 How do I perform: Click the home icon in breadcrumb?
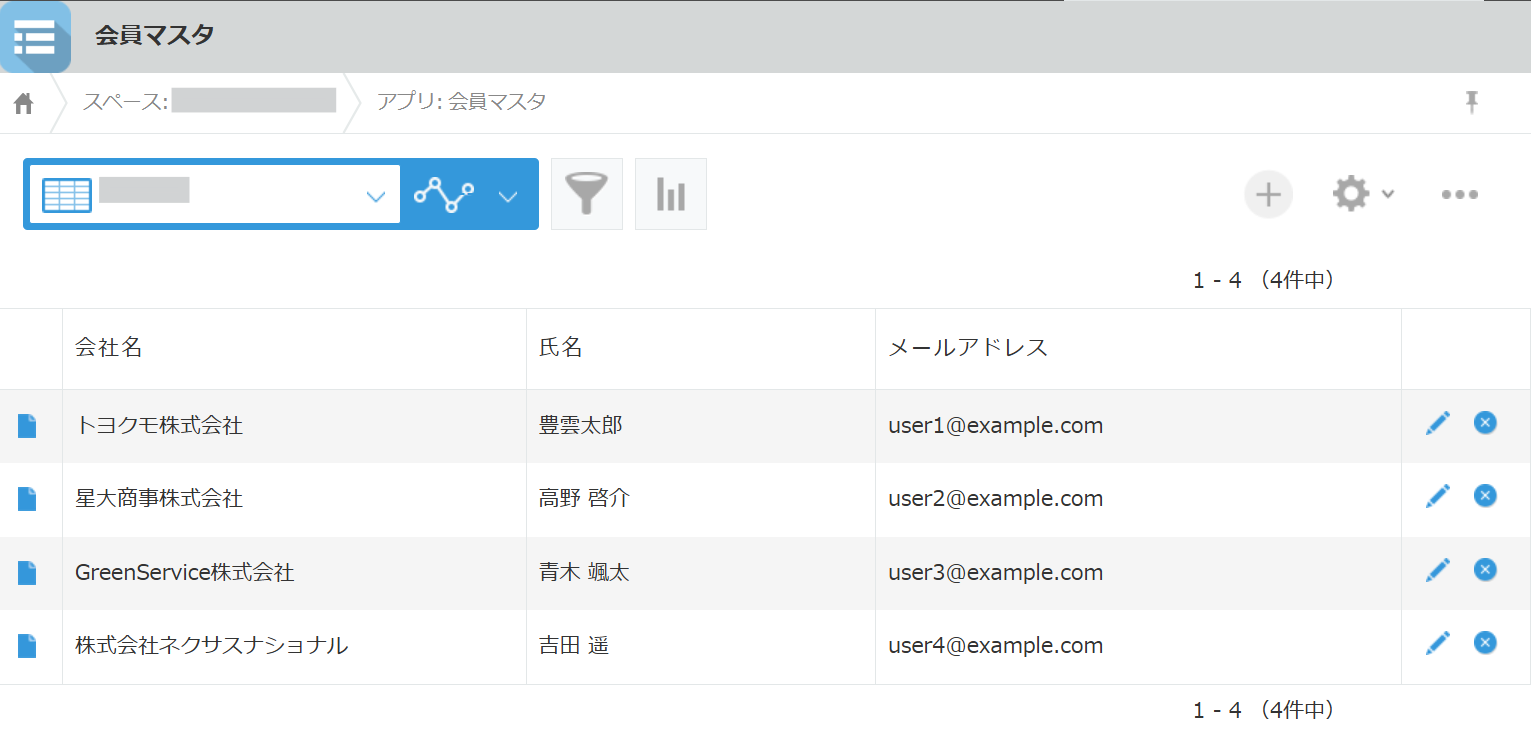[x=24, y=103]
